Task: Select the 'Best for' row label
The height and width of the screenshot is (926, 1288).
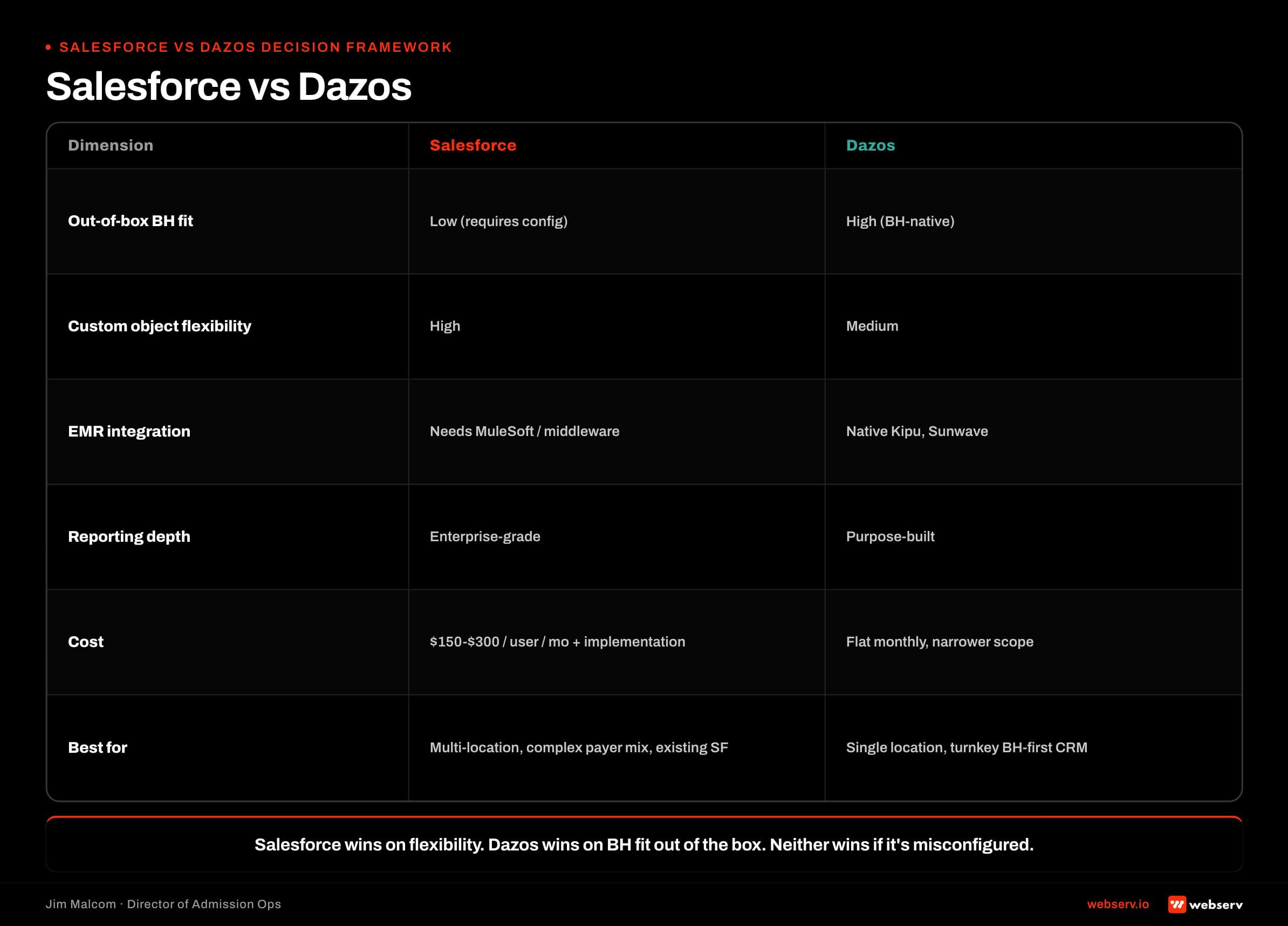Action: [98, 747]
